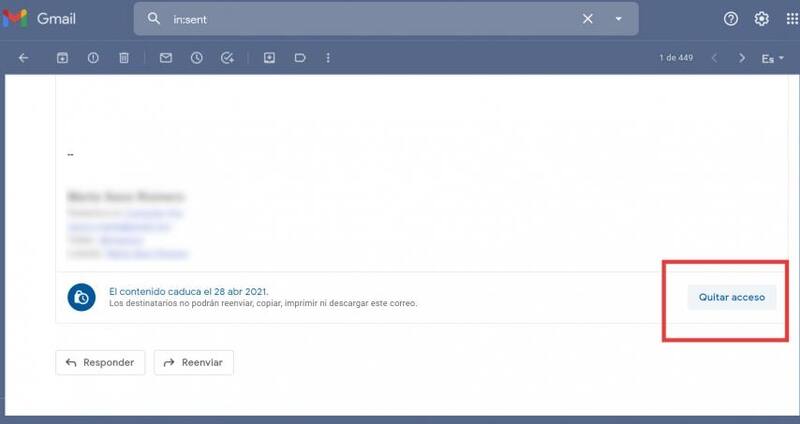Move this email to another folder
This screenshot has height=424, width=800.
(269, 58)
